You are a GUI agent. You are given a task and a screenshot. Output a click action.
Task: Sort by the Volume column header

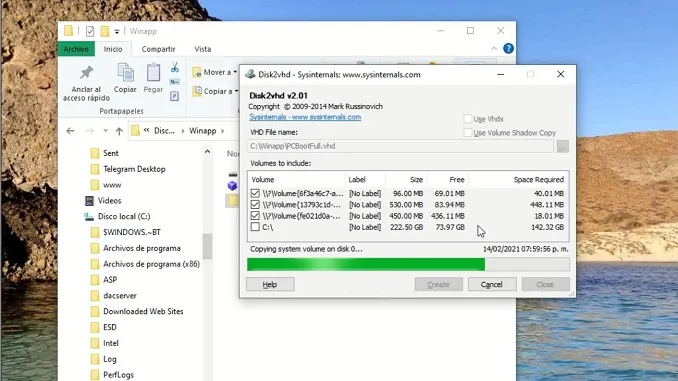(297, 179)
